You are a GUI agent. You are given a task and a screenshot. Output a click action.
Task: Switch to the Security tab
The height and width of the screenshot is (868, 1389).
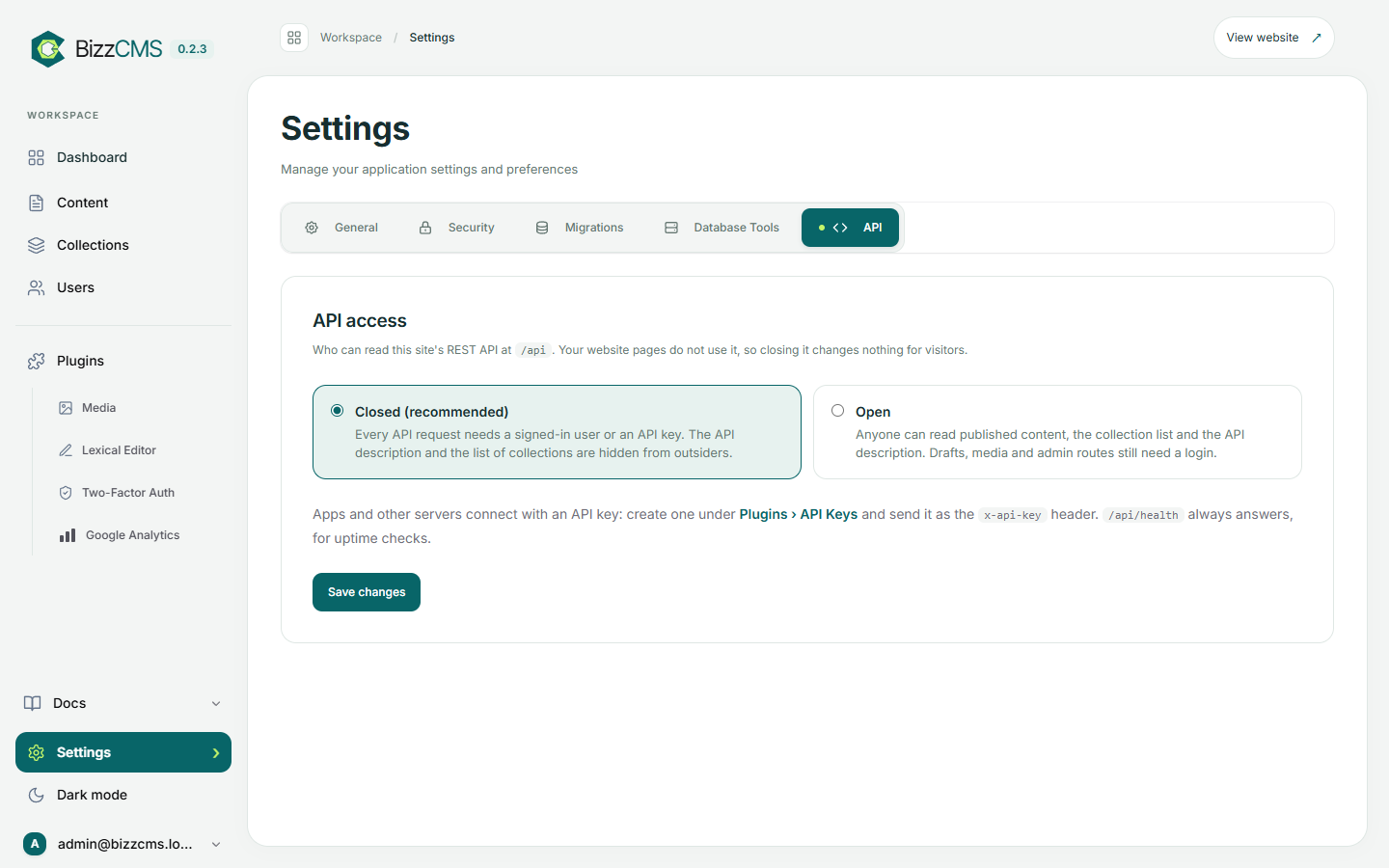(x=457, y=228)
